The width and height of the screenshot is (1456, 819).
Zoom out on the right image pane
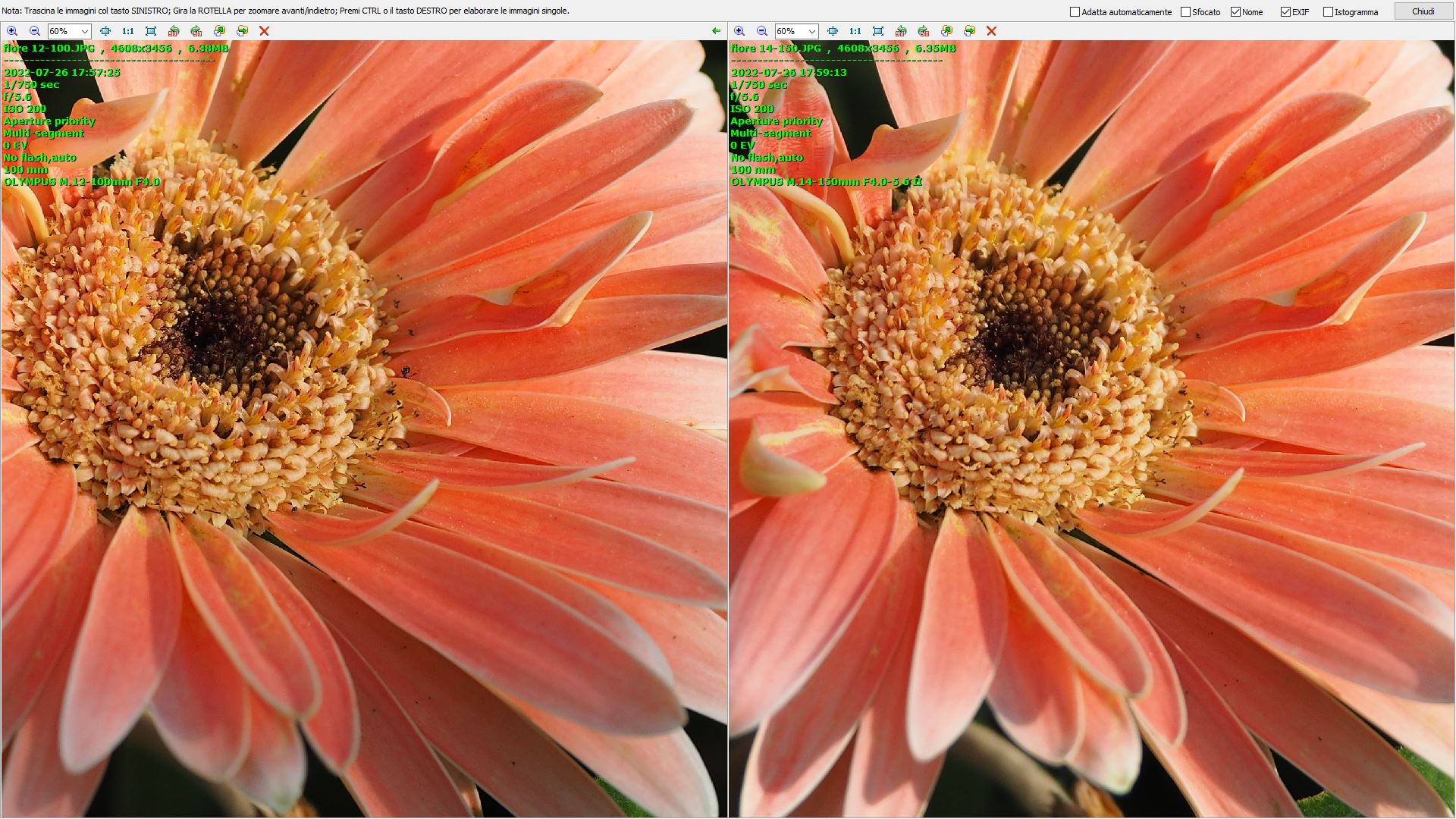coord(761,31)
